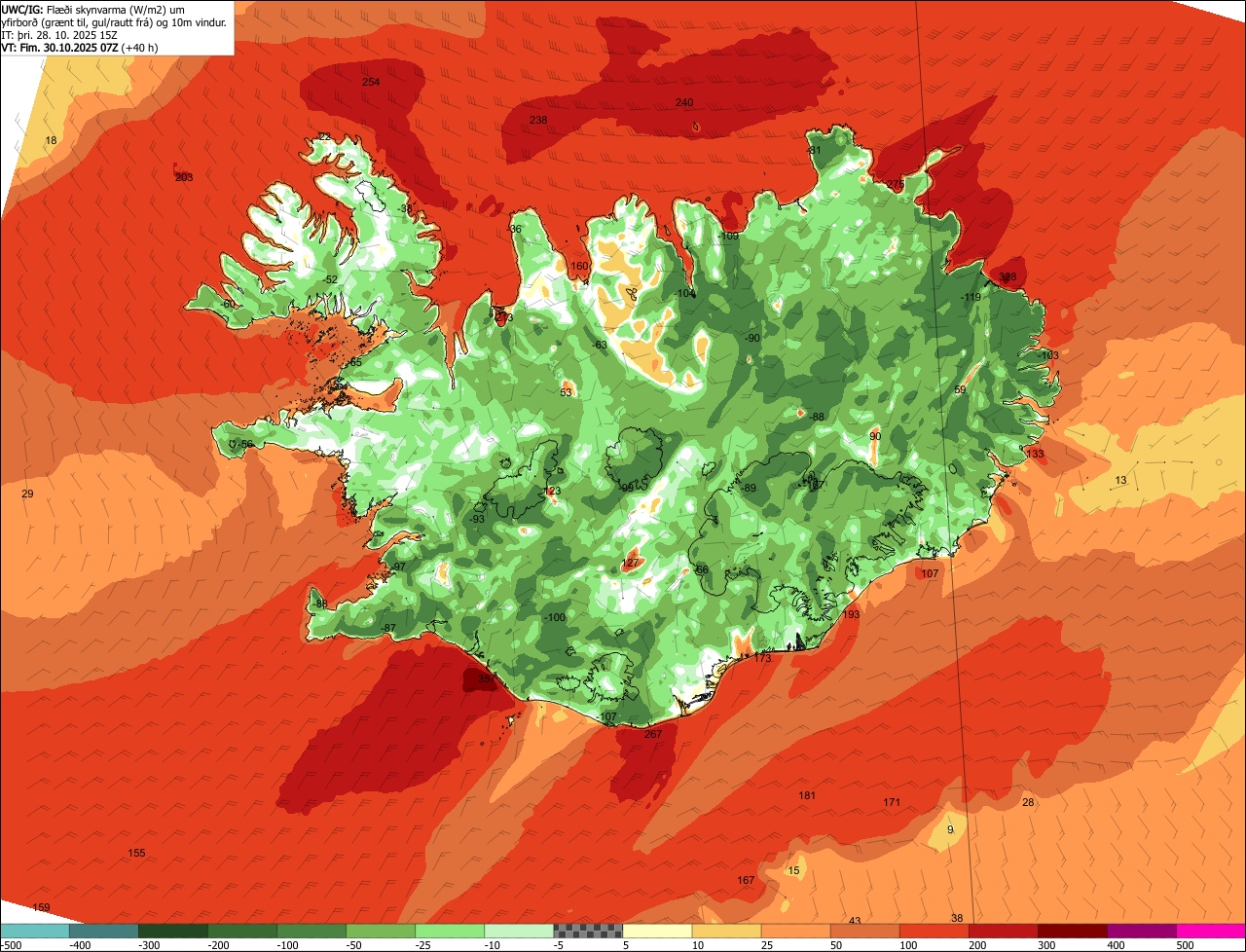Click the 173 value on the south coast
The image size is (1246, 952).
[x=762, y=659]
